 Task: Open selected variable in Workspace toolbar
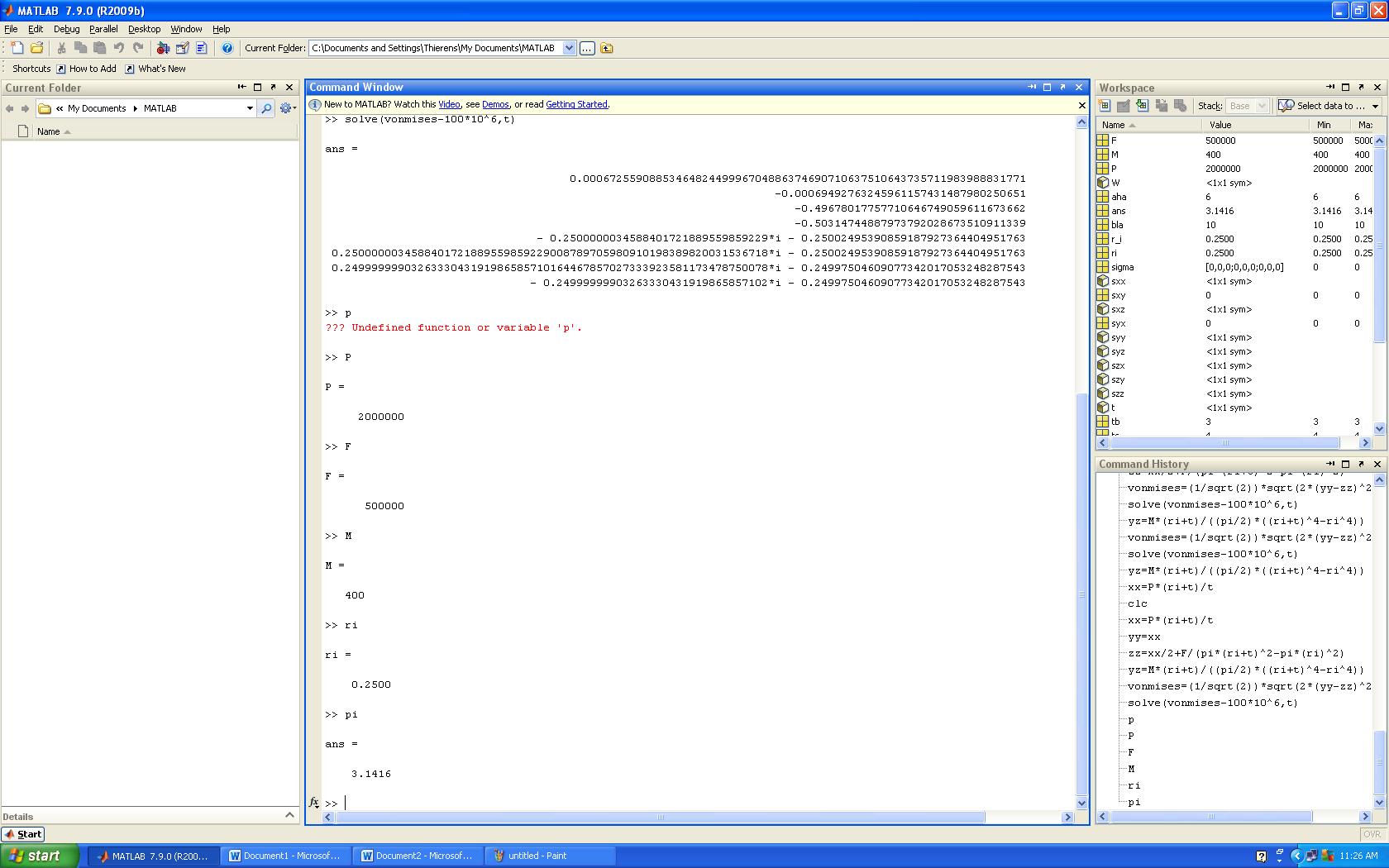[x=1123, y=106]
